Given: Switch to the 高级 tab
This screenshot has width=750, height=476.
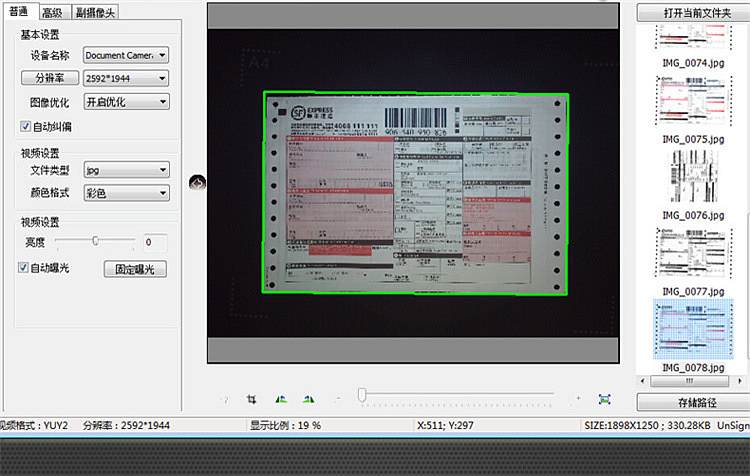Looking at the screenshot, I should click(x=52, y=12).
